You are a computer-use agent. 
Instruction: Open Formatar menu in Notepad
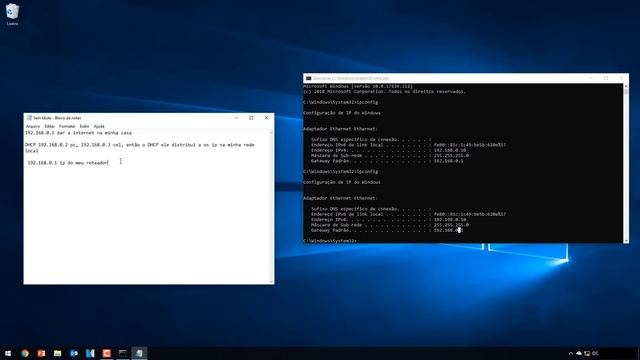(x=67, y=126)
